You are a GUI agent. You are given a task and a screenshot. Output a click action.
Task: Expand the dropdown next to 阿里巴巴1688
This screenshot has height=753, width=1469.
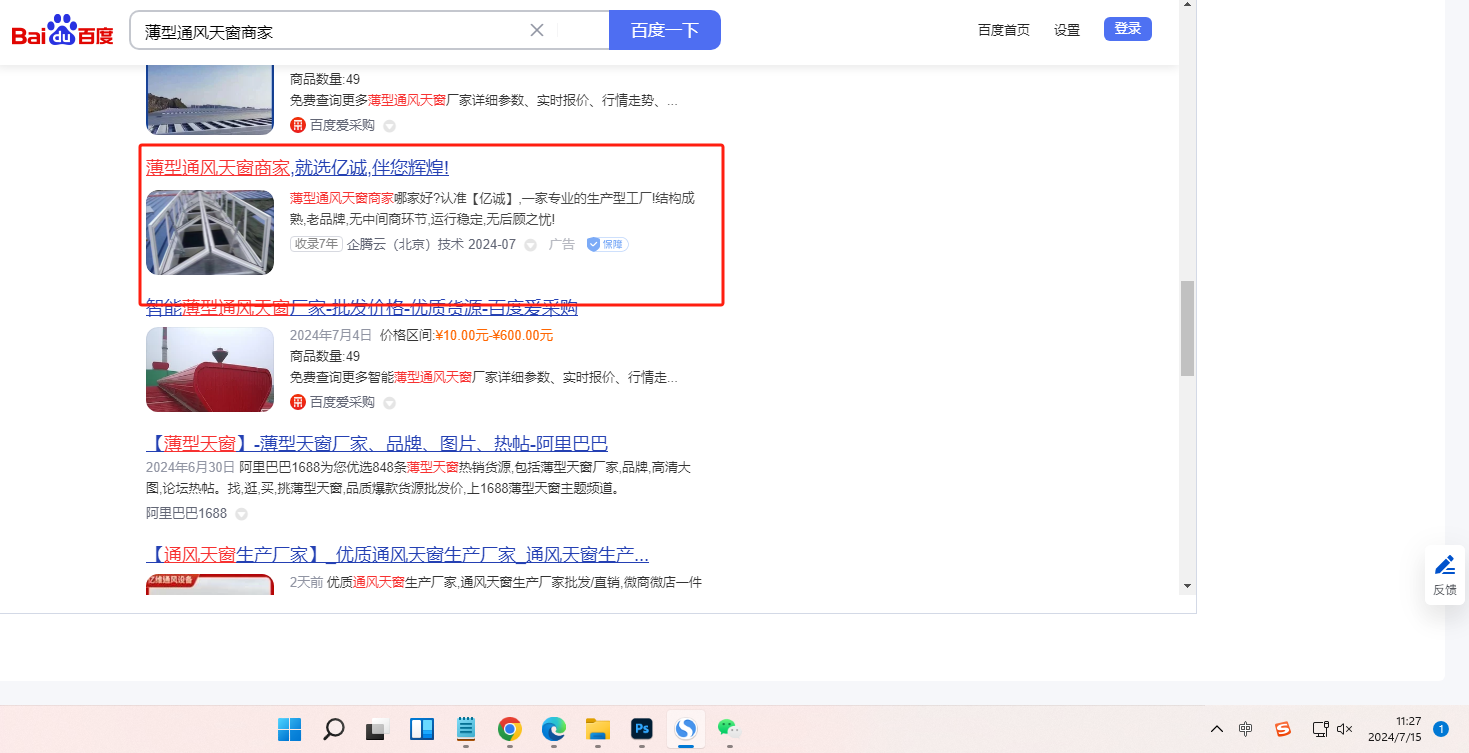(x=241, y=514)
